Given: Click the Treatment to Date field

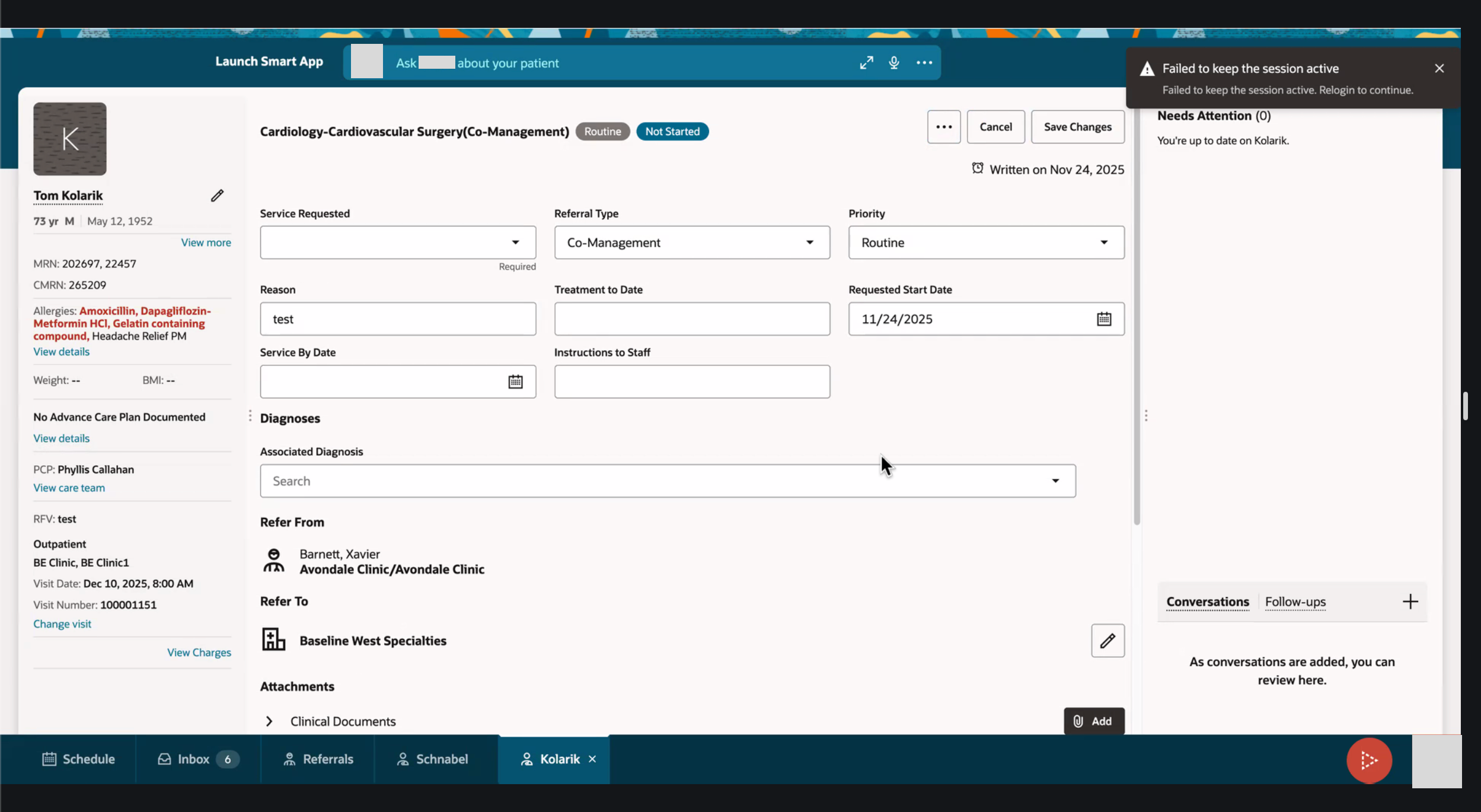Looking at the screenshot, I should click(692, 319).
